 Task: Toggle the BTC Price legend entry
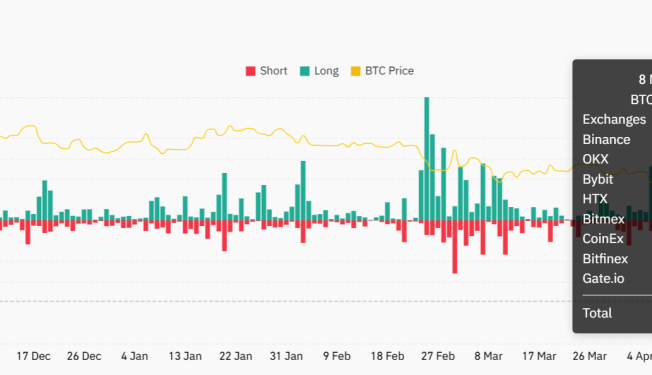coord(383,71)
